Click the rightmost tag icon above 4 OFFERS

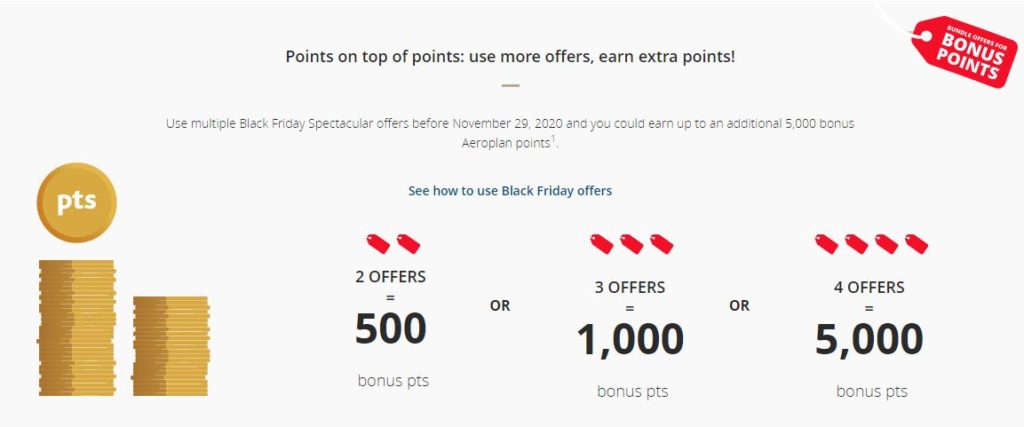coord(916,243)
